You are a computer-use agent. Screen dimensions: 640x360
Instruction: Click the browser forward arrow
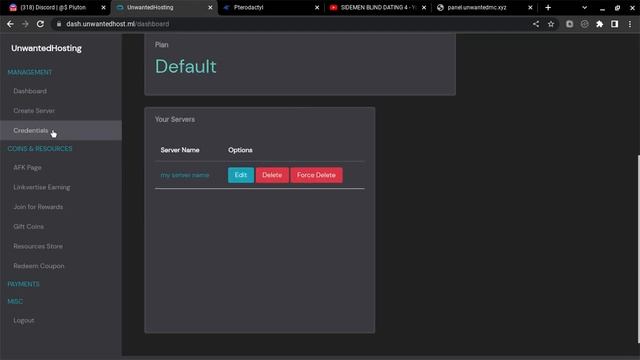tap(25, 24)
